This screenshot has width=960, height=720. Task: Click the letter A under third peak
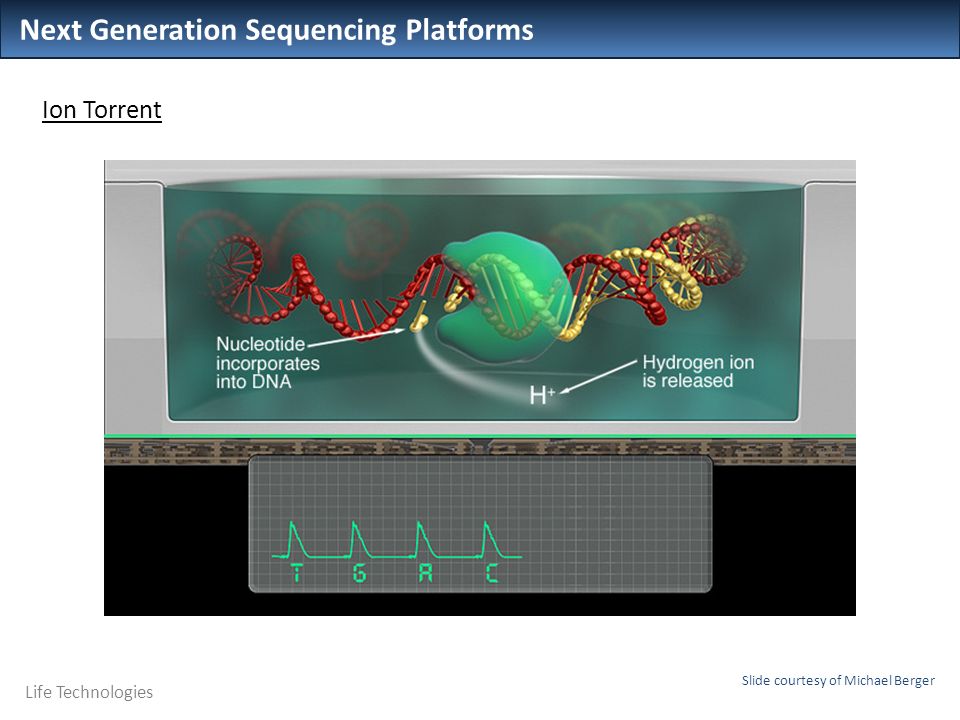(x=426, y=574)
